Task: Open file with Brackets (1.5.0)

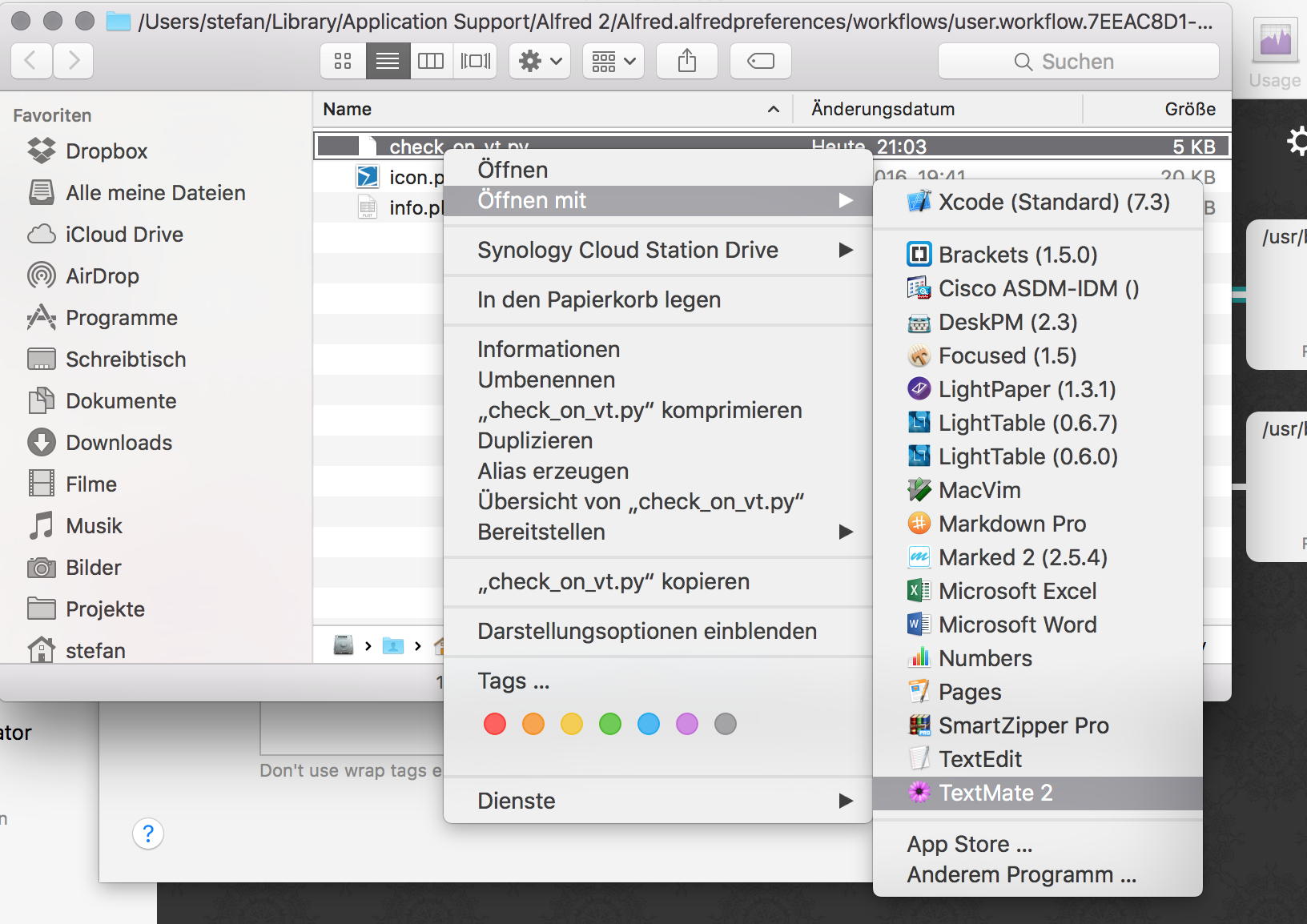Action: (1038, 255)
